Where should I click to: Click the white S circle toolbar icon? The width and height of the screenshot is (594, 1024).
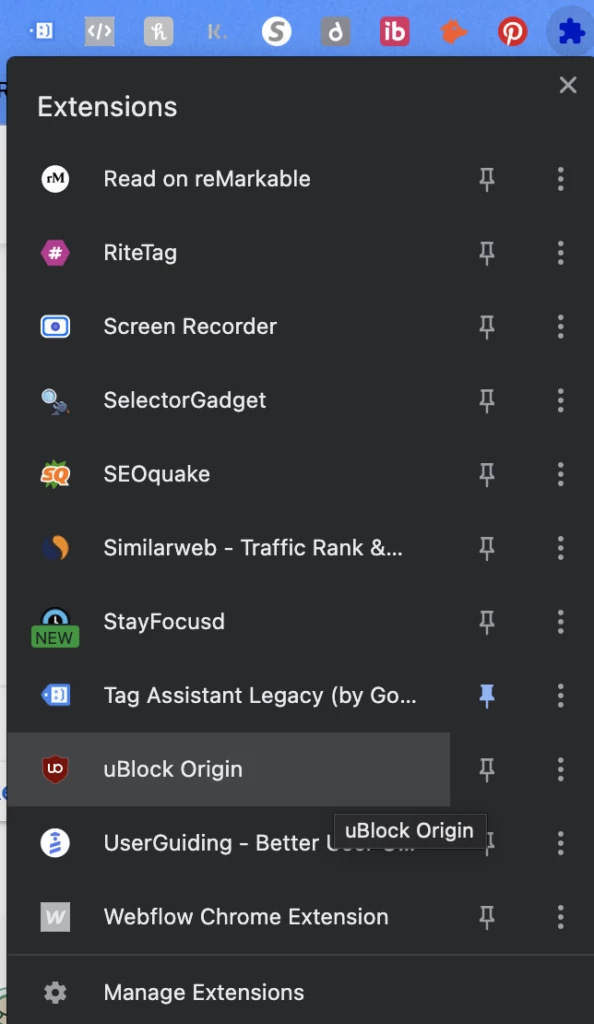(x=276, y=31)
